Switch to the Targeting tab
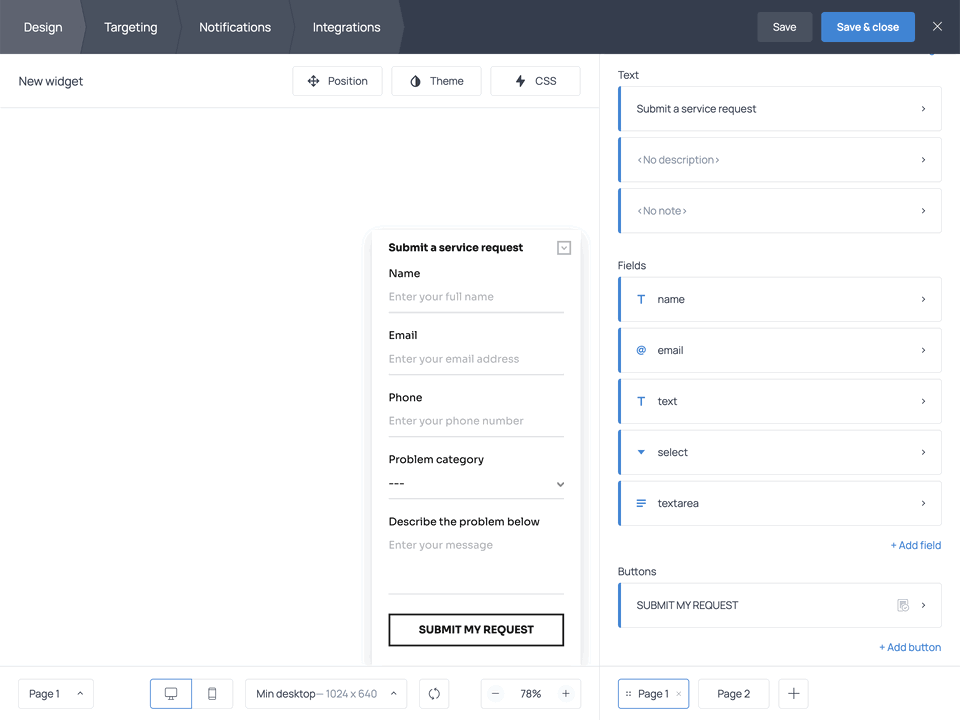 pos(130,27)
